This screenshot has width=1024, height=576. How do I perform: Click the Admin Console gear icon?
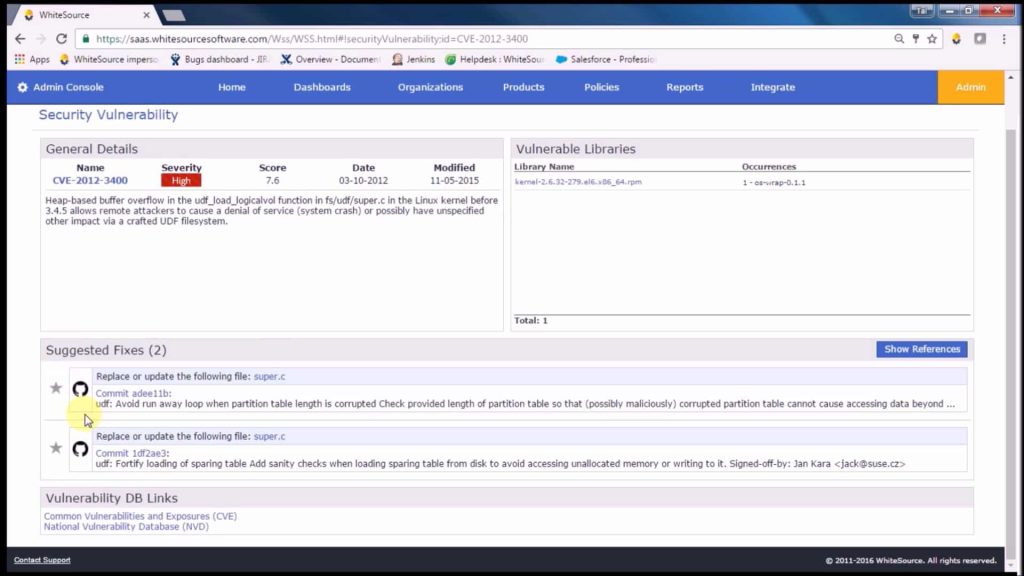[x=23, y=88]
